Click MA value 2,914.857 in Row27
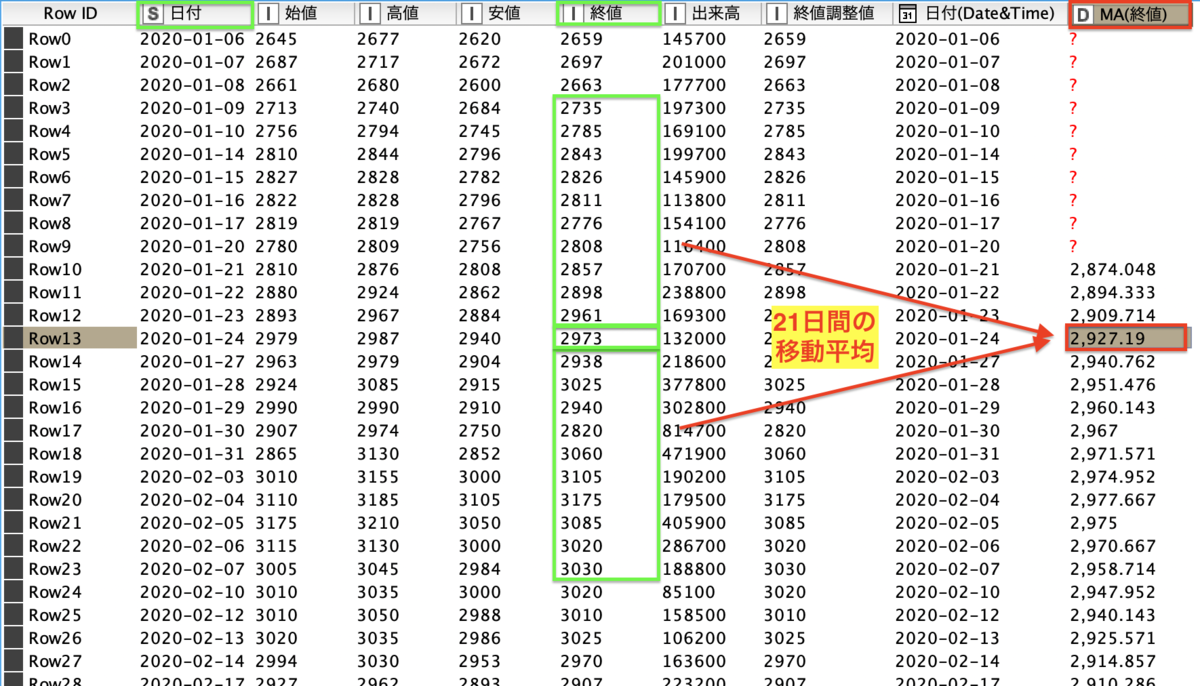Screen dimensions: 1200x686 point(1112,660)
